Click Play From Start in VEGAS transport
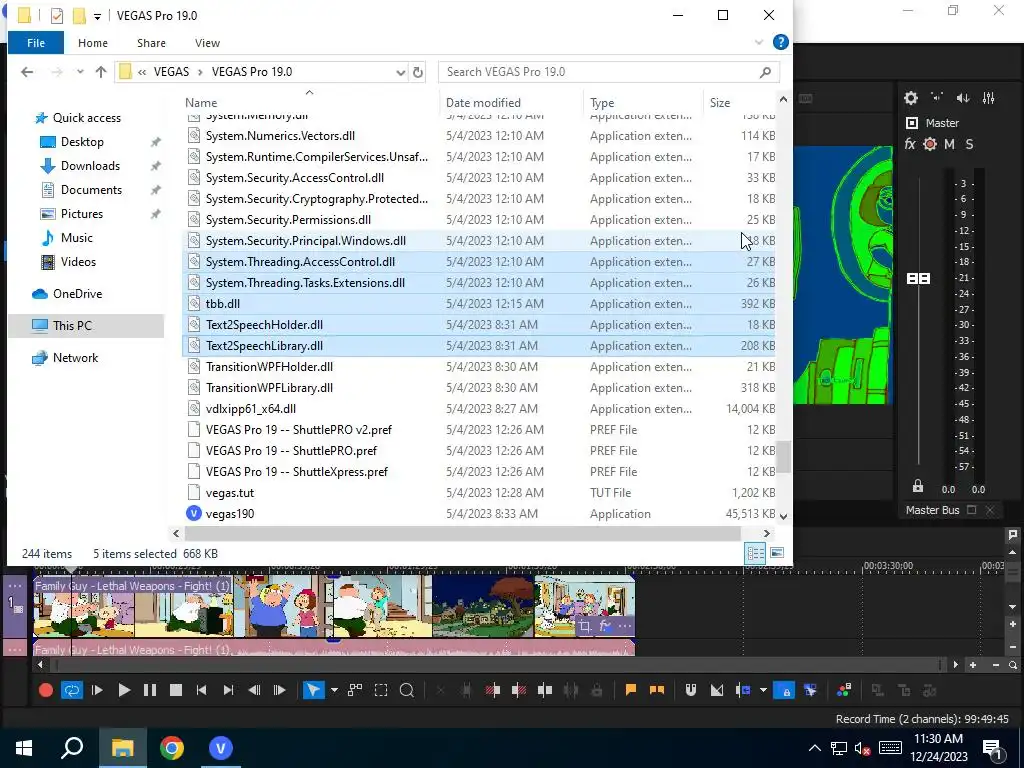The image size is (1024, 768). click(97, 690)
